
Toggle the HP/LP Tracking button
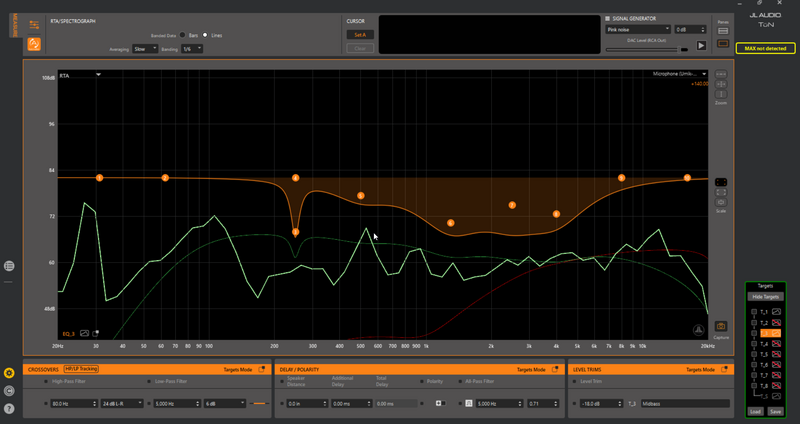[x=81, y=369]
